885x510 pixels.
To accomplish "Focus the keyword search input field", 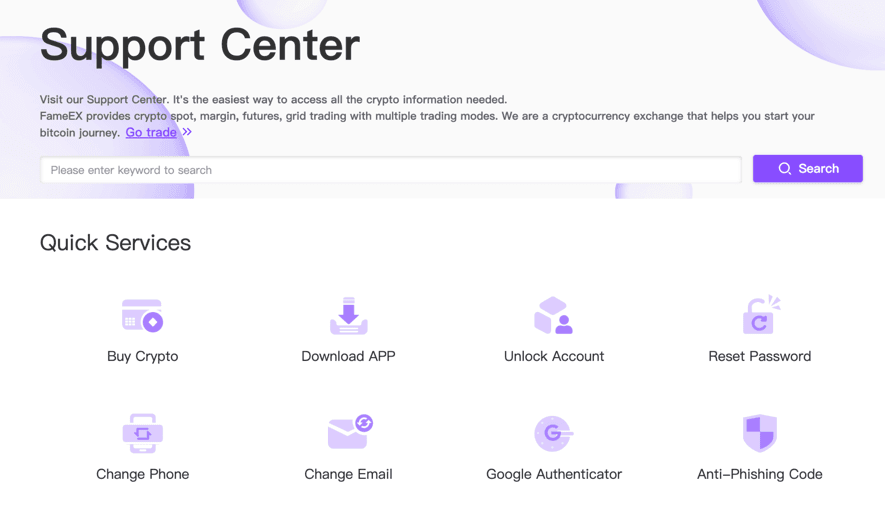I will (390, 170).
